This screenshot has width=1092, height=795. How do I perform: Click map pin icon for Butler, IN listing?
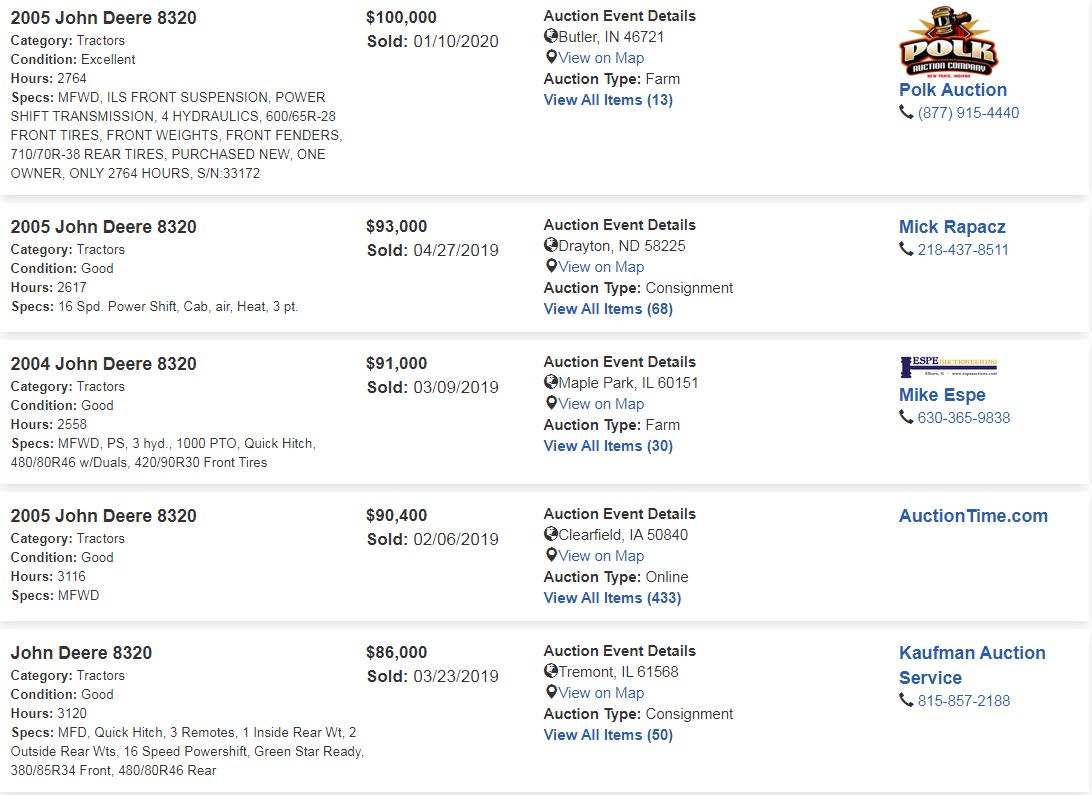(551, 58)
